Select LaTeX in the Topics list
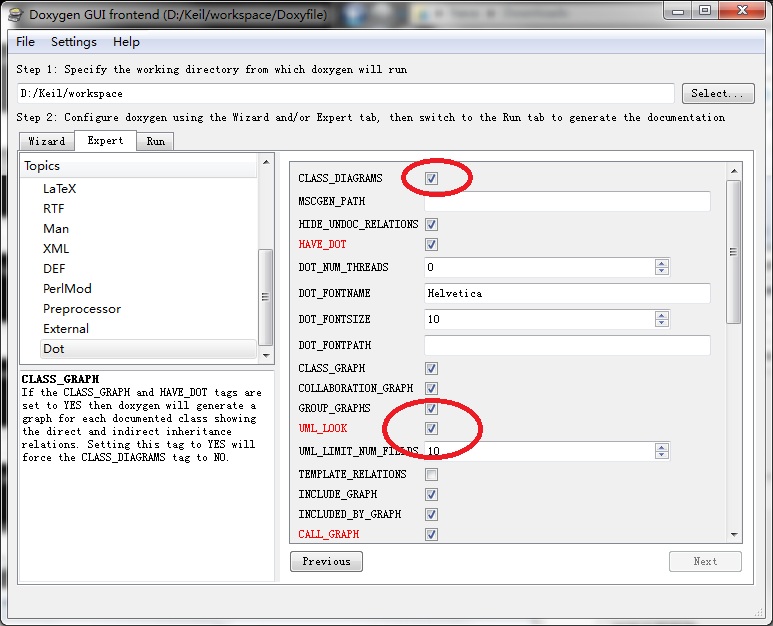Viewport: 773px width, 626px height. coord(60,189)
